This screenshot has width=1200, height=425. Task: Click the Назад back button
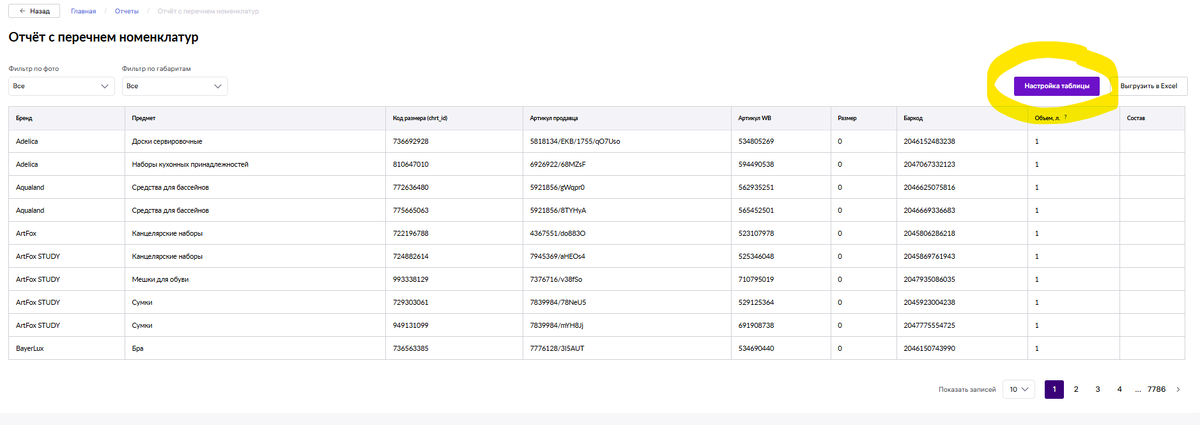[33, 10]
